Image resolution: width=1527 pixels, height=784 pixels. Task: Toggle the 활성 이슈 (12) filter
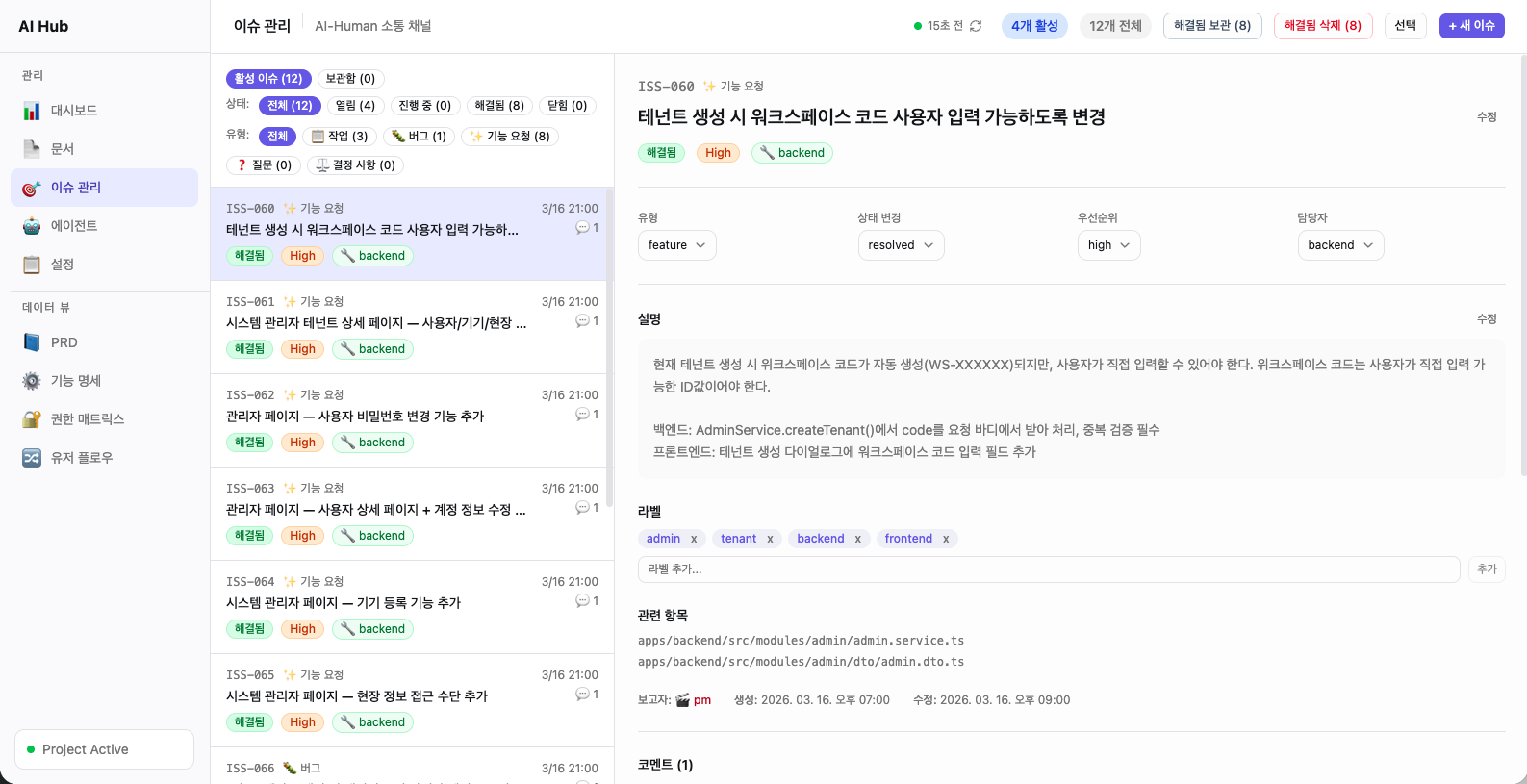pyautogui.click(x=268, y=79)
